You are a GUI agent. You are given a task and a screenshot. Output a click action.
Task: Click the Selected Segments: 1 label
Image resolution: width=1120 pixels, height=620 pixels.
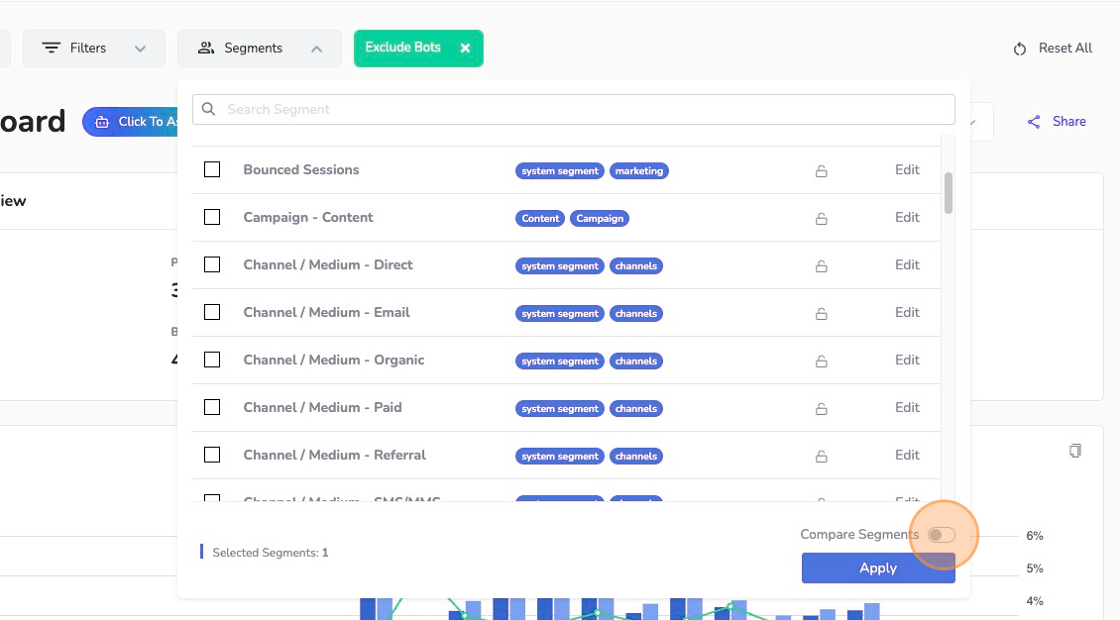click(x=270, y=553)
